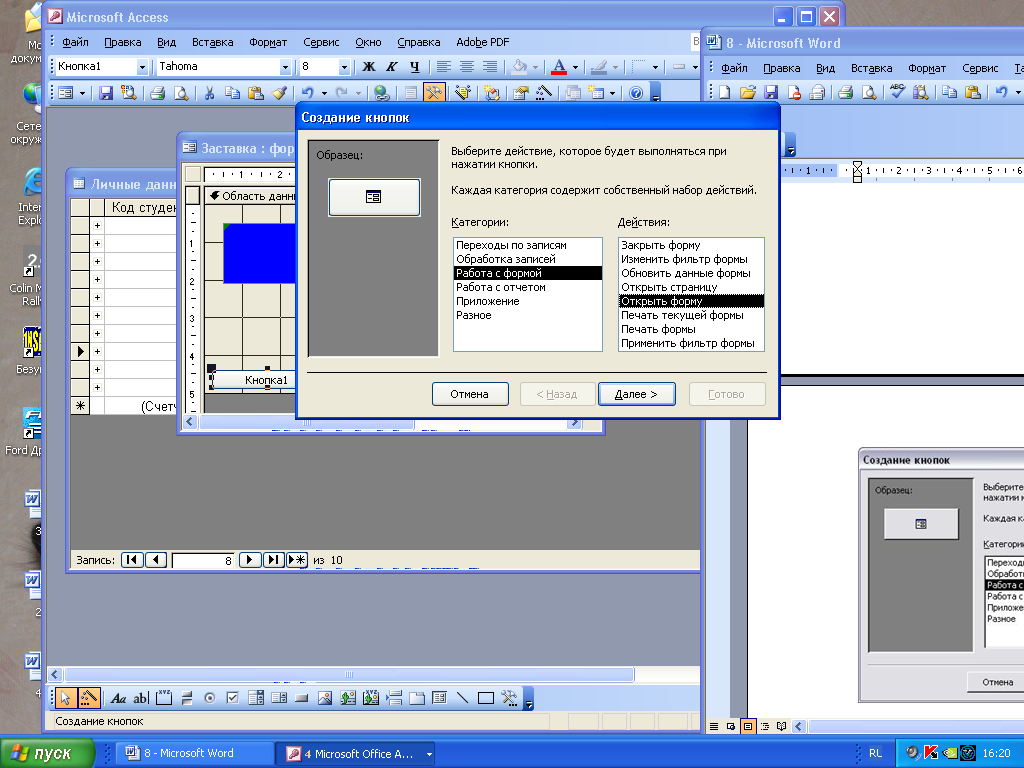The height and width of the screenshot is (768, 1024).
Task: Go to next record in navigation bar
Action: pos(249,560)
